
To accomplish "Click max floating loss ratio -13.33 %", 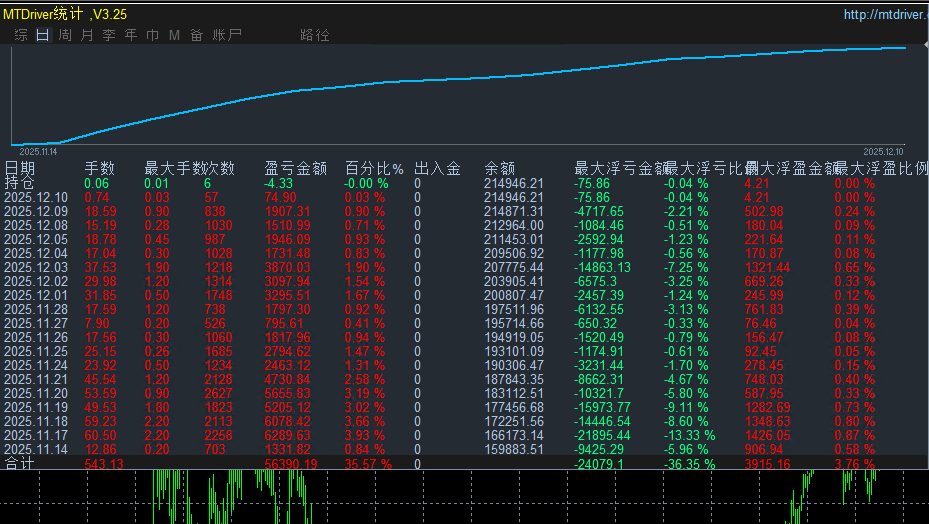I will tap(689, 435).
